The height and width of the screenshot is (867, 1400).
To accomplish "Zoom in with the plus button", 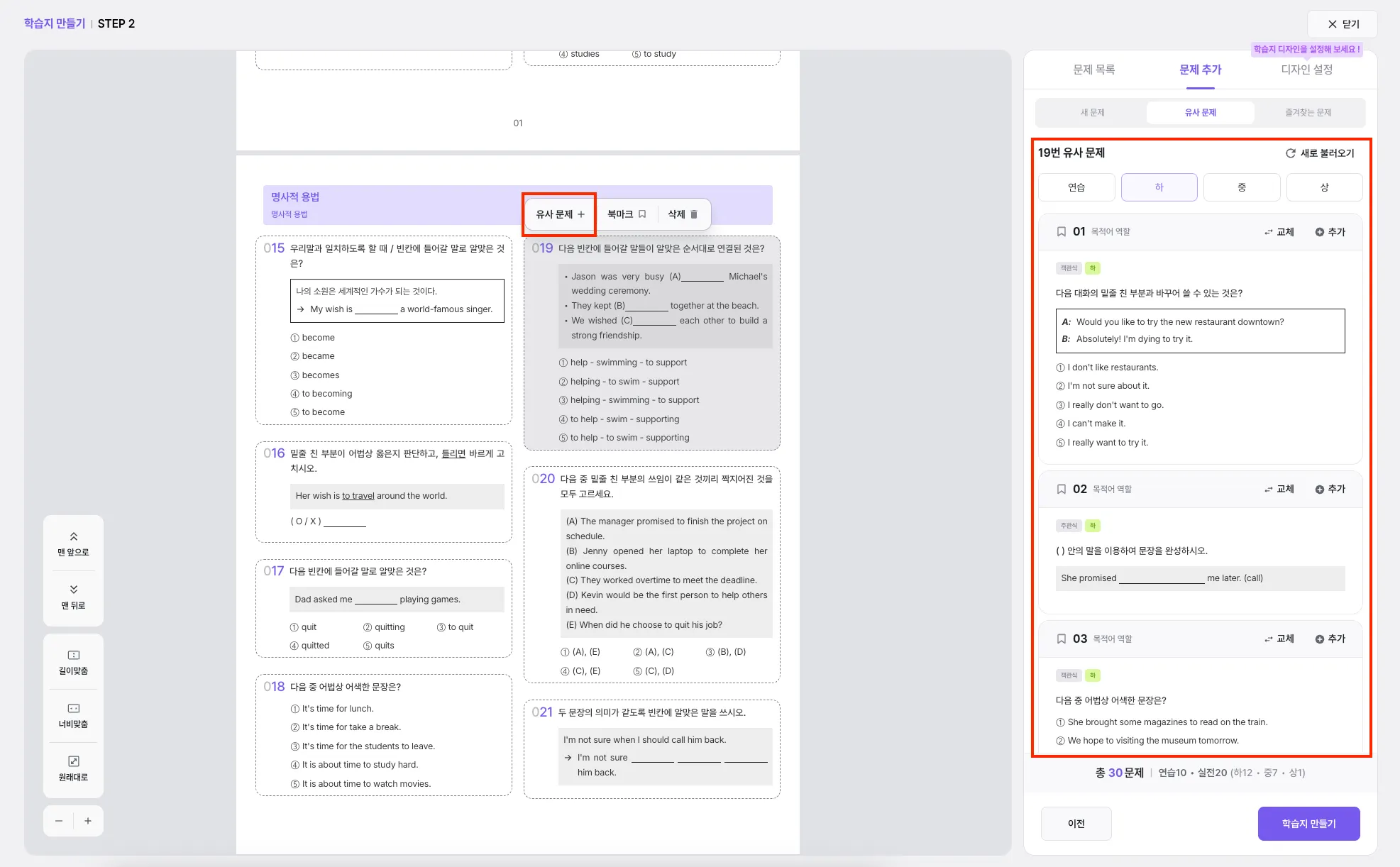I will pyautogui.click(x=88, y=821).
